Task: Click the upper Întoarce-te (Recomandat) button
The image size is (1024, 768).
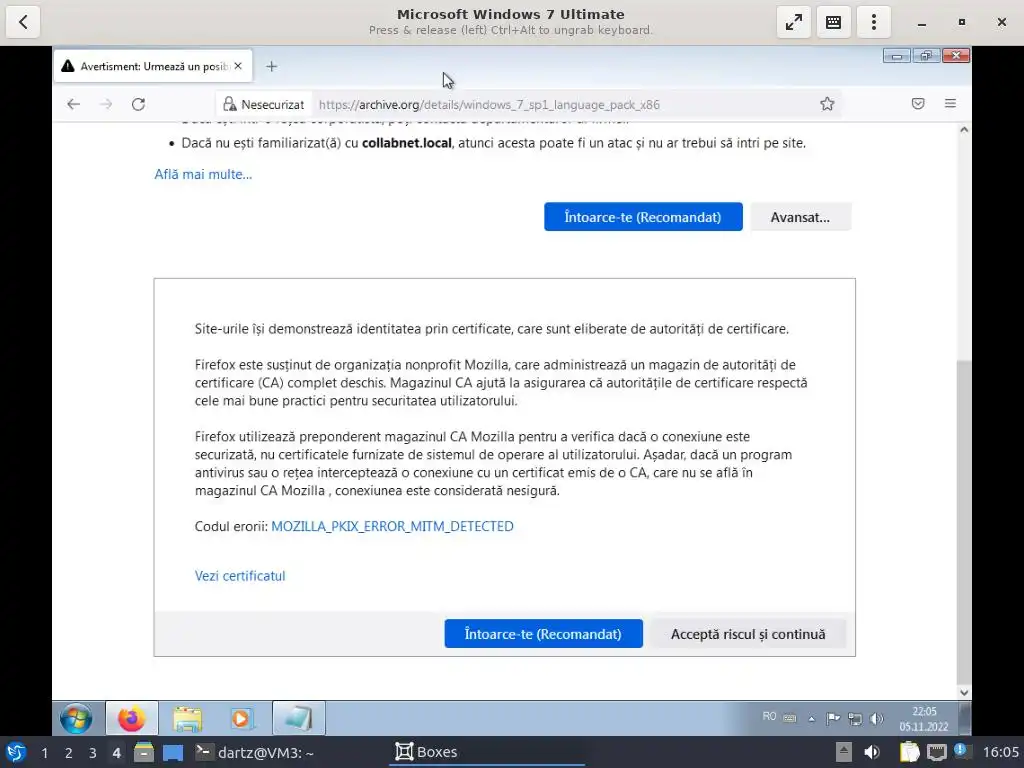Action: tap(643, 217)
